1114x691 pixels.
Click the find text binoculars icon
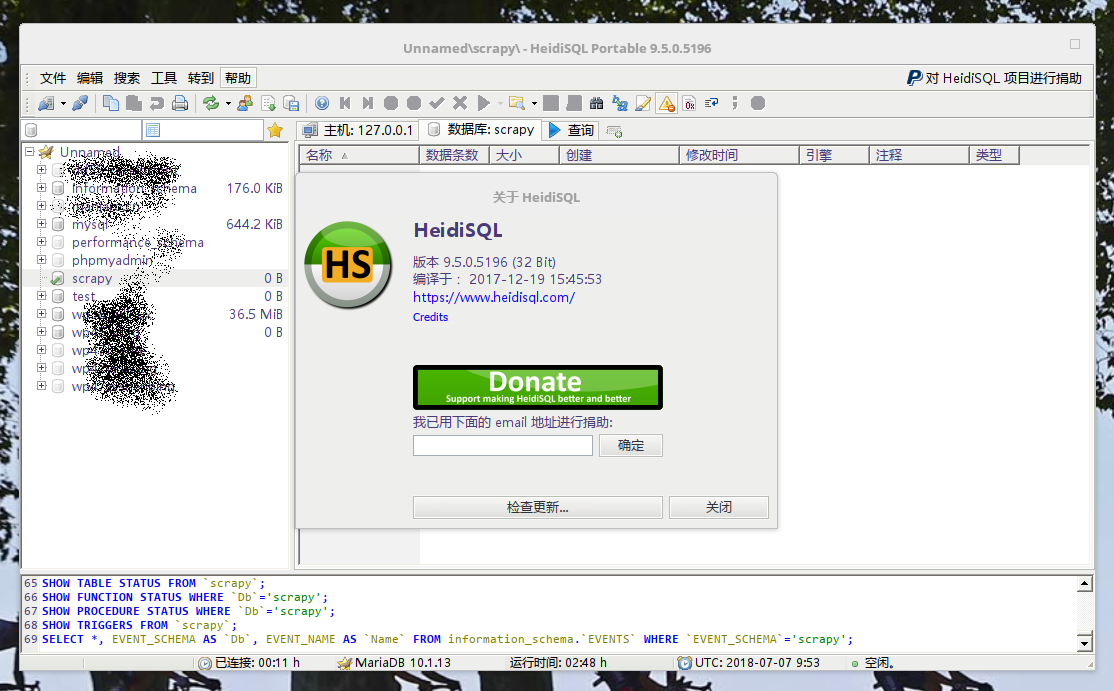coord(597,104)
